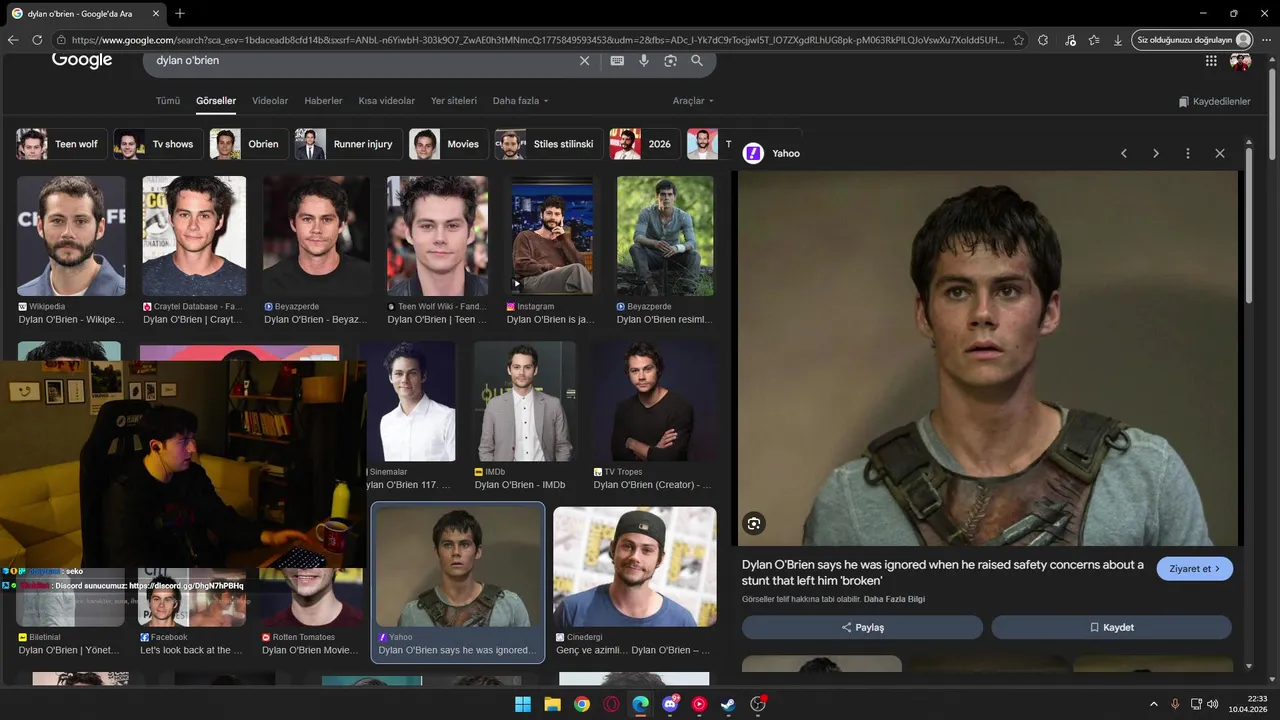The height and width of the screenshot is (720, 1280).
Task: Clear the search box with the X icon
Action: [x=585, y=61]
